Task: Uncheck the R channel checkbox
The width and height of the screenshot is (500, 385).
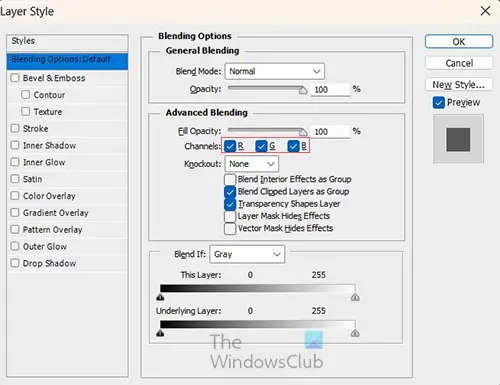Action: coord(230,146)
